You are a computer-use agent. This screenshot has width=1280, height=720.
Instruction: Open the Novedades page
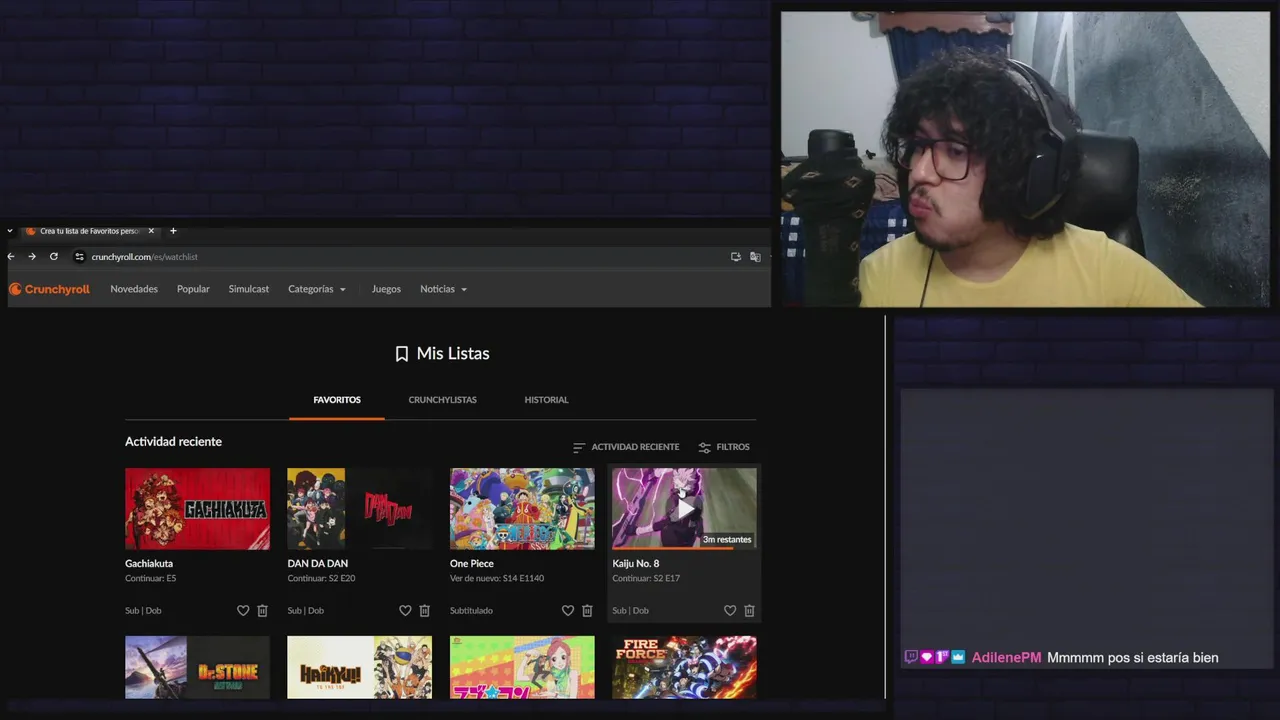point(134,289)
